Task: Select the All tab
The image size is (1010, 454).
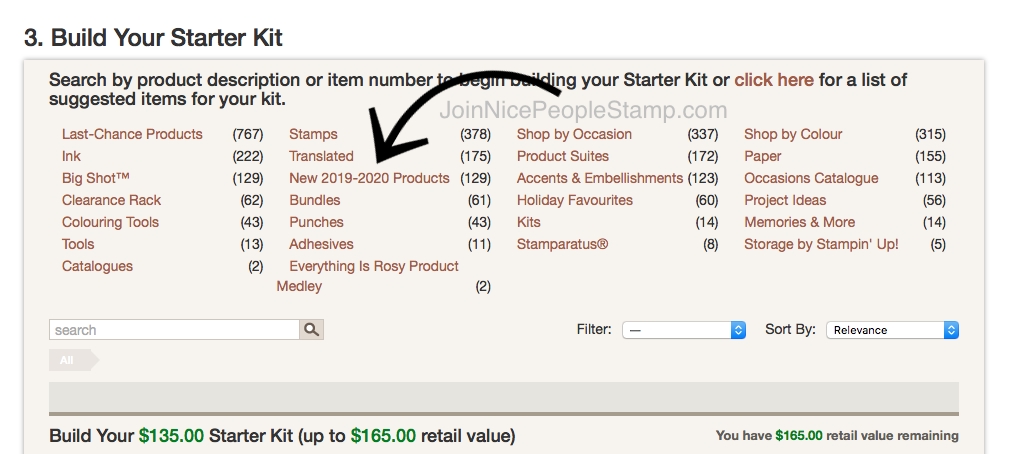Action: (68, 360)
